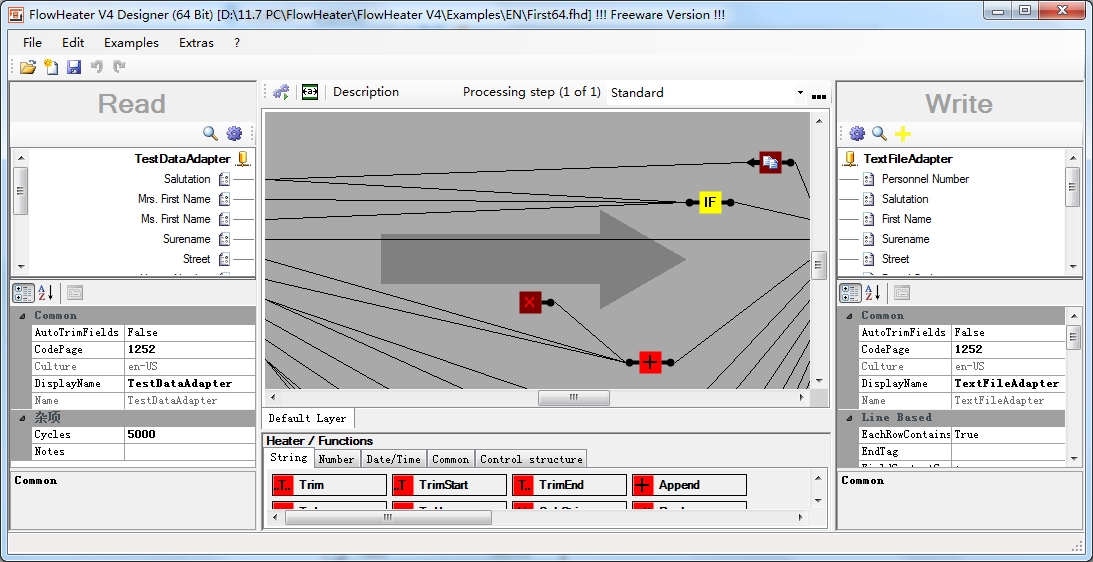Screen dimensions: 1093x562
Task: Switch to the Date/Time heater tab
Action: 393,459
